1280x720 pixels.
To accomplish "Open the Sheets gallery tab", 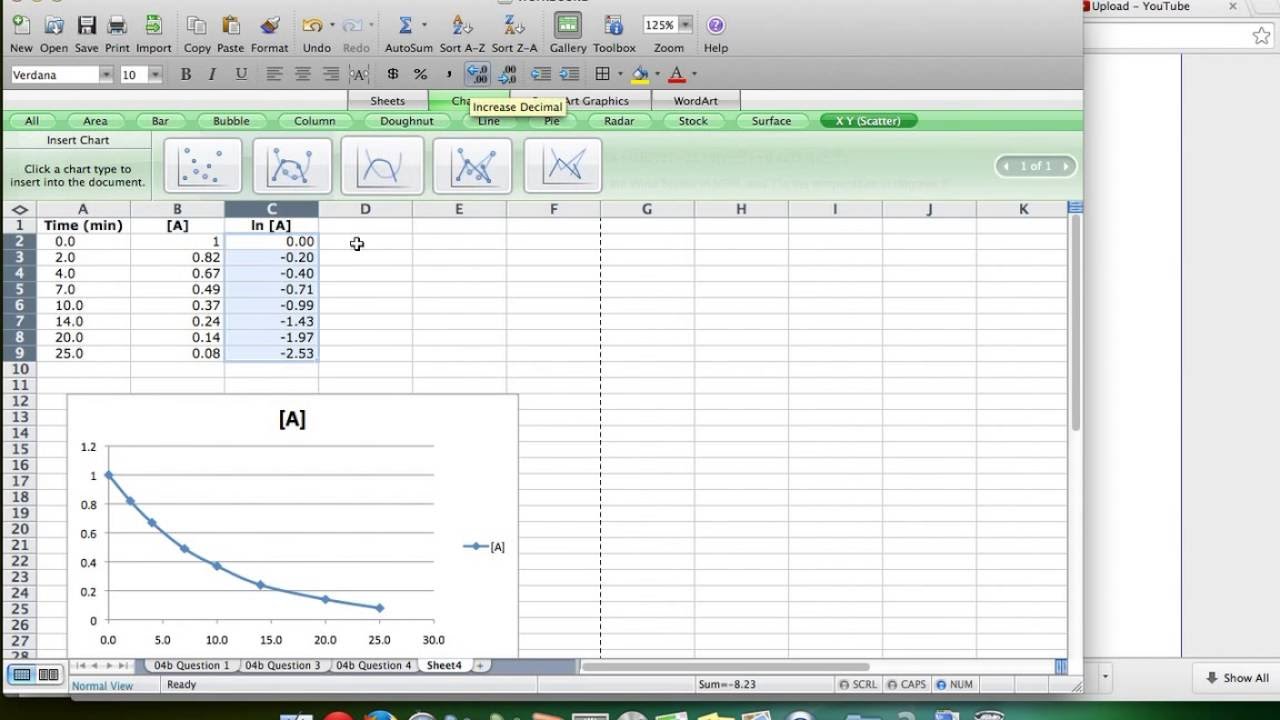I will (388, 101).
